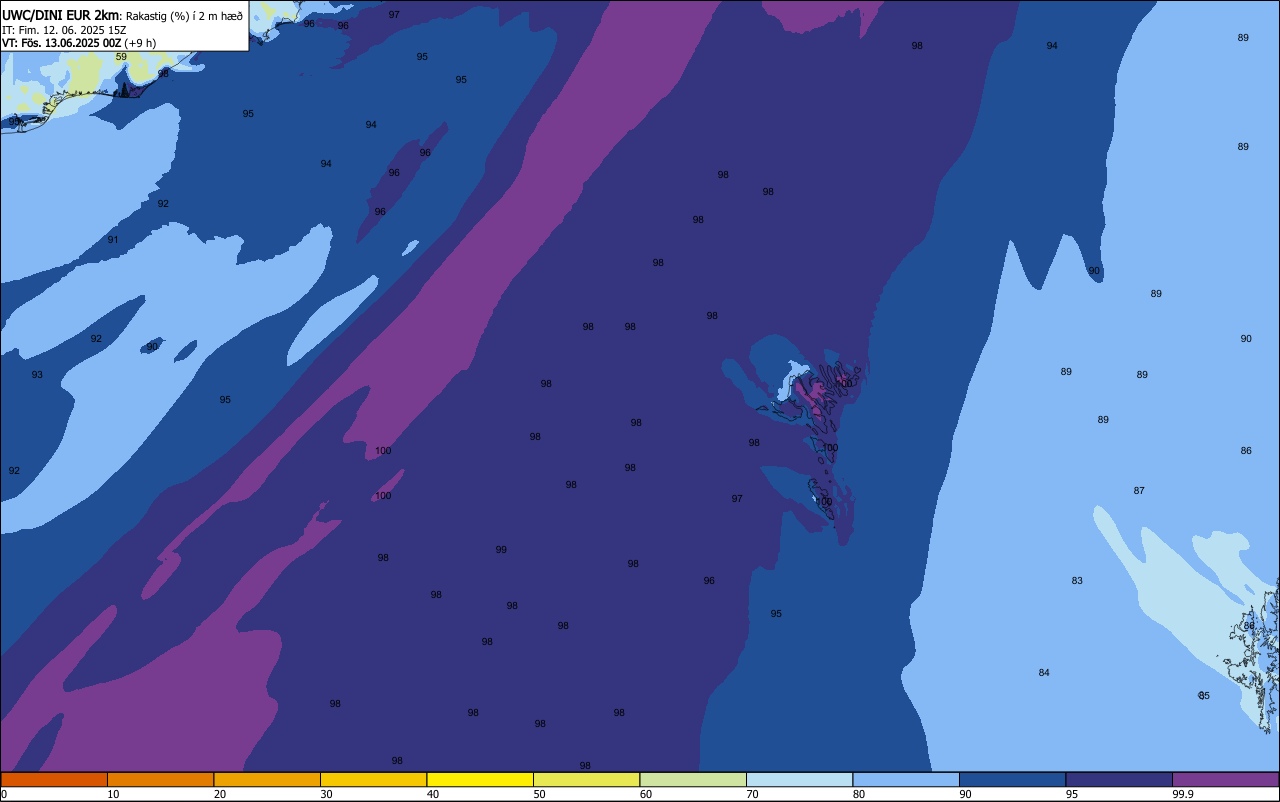Viewport: 1280px width, 802px height.
Task: Select the 95–99.9 dark navy legend swatch
Action: tap(1119, 779)
